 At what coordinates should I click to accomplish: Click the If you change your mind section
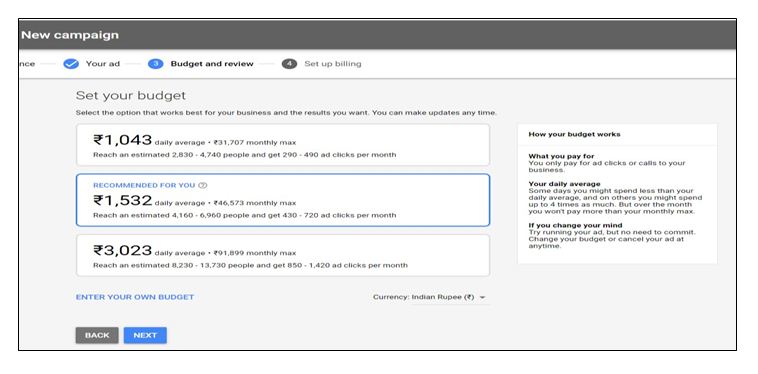tap(612, 236)
